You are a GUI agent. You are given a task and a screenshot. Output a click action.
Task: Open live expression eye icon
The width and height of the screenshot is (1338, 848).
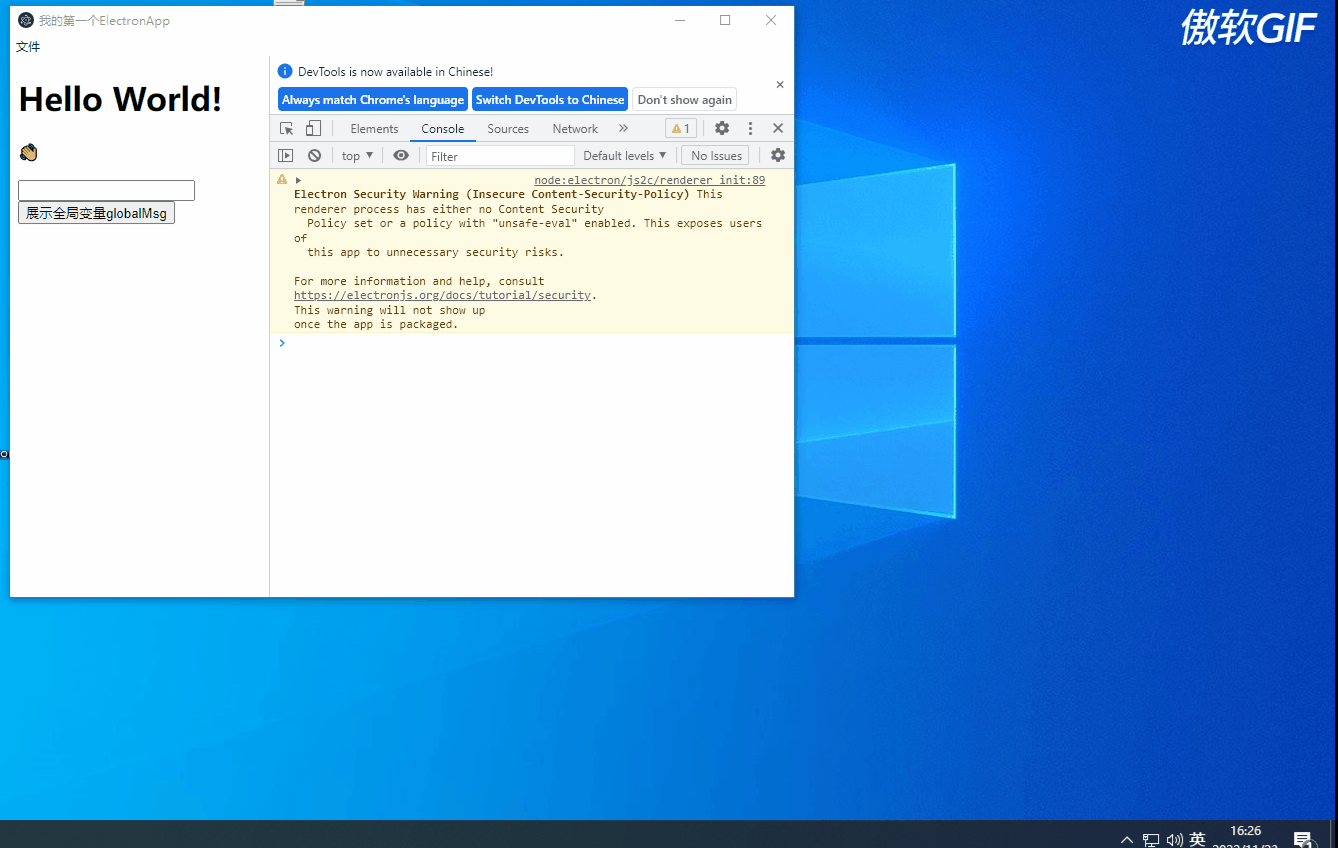coord(401,156)
